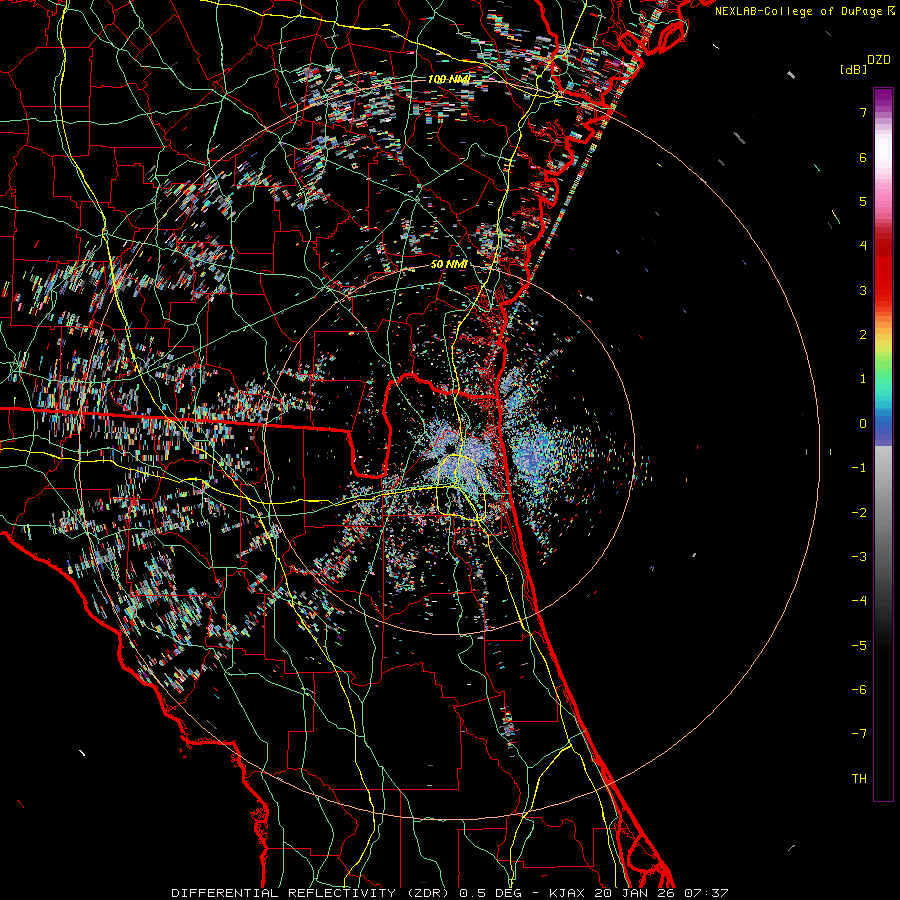The image size is (900, 900).
Task: Click the KJAX station identifier
Action: click(568, 893)
